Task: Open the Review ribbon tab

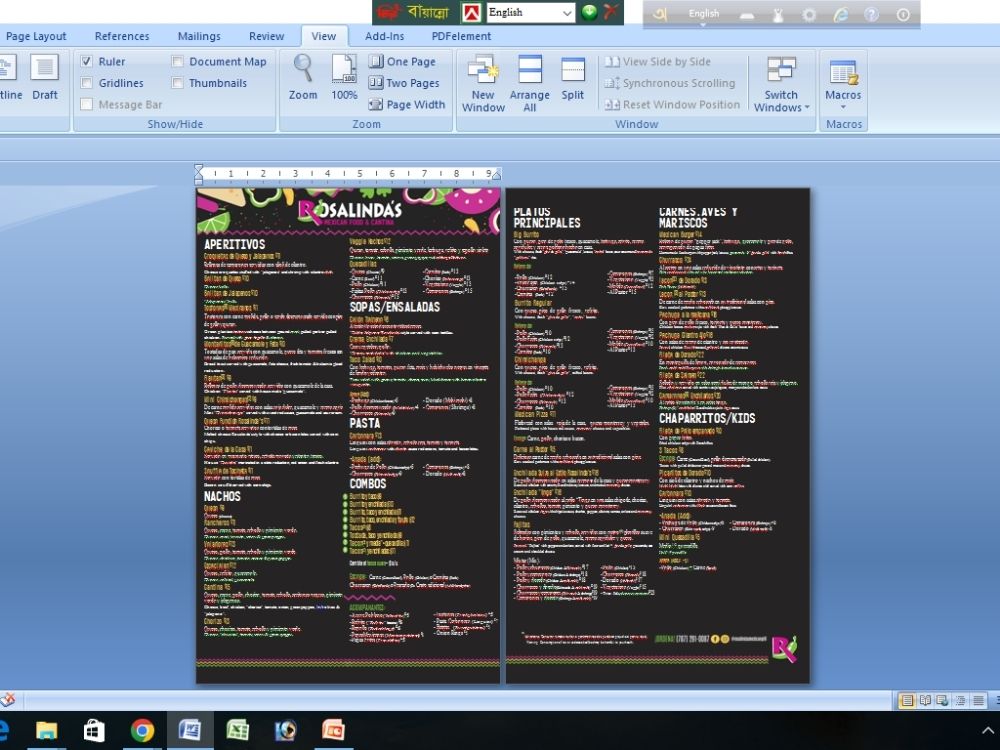Action: point(267,36)
